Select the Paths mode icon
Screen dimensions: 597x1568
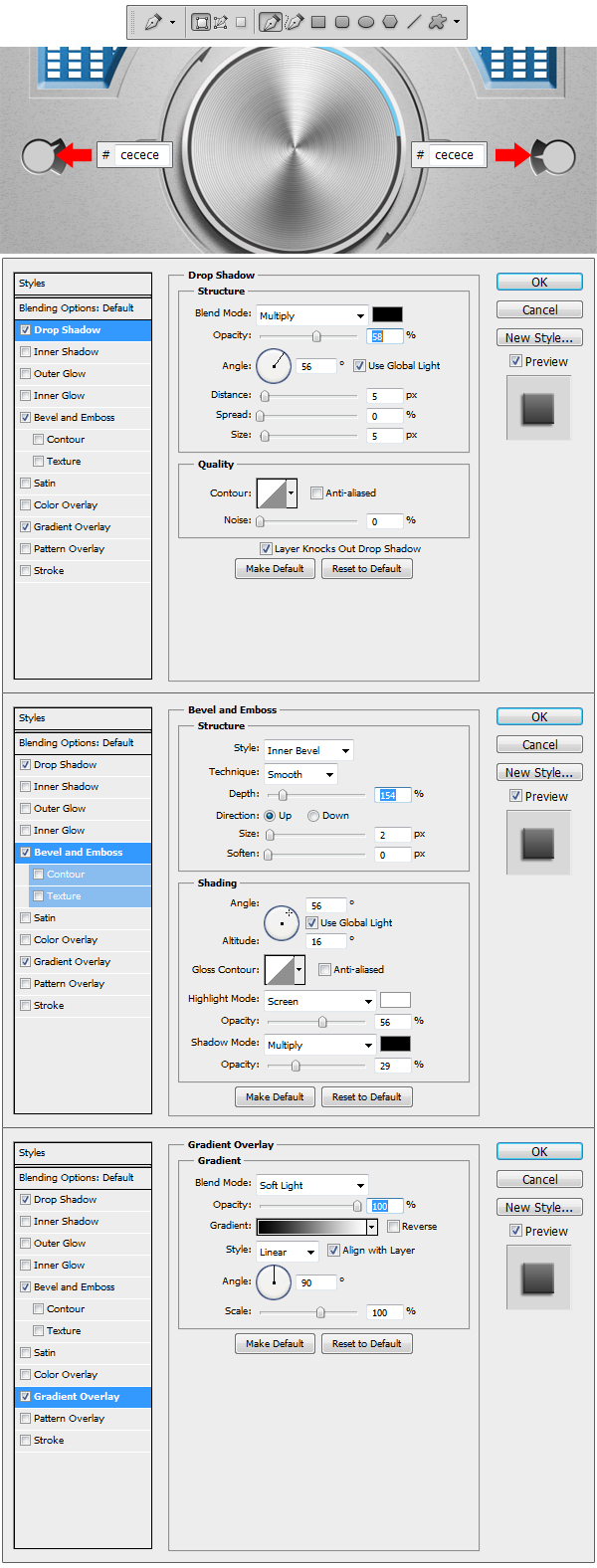pos(221,22)
